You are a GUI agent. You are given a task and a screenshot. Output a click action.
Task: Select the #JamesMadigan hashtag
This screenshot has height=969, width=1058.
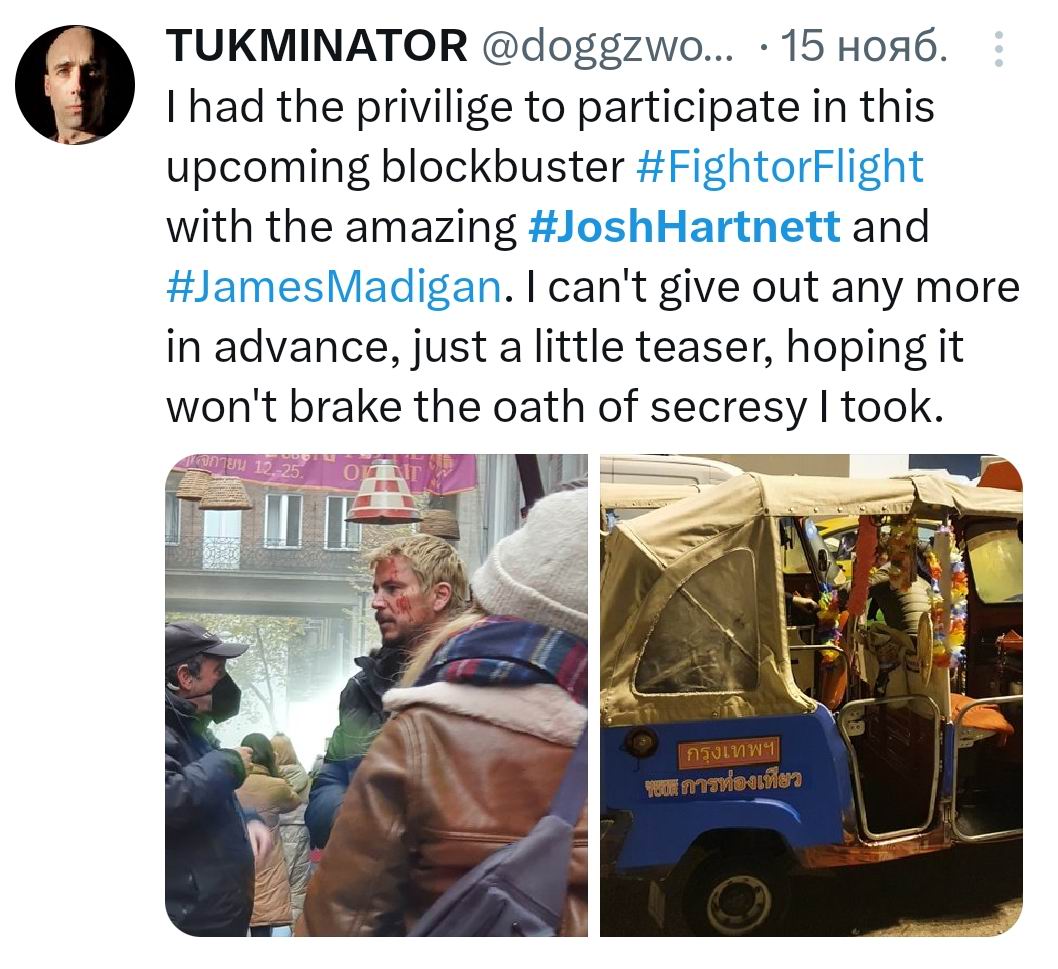[334, 286]
